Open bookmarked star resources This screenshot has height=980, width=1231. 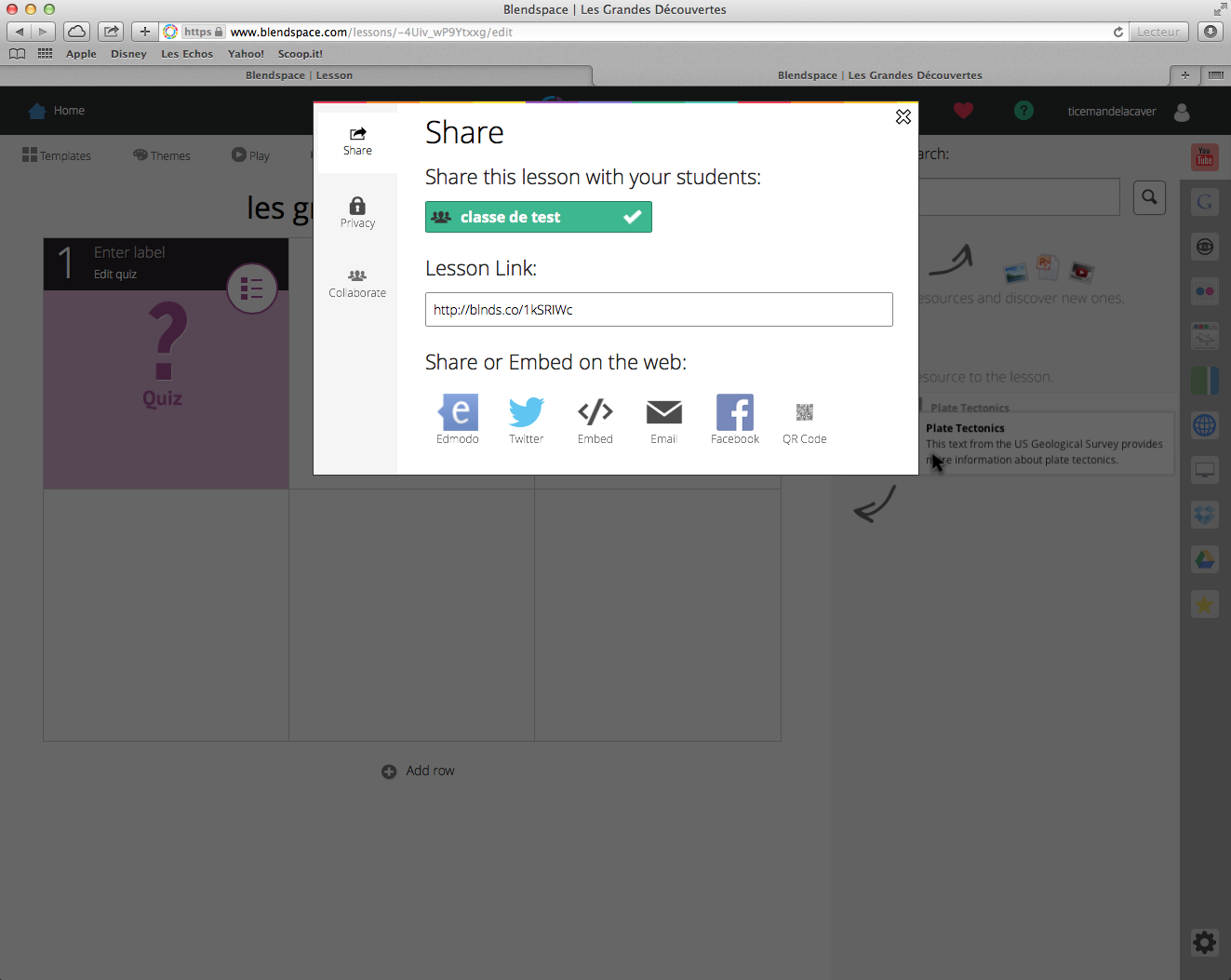pyautogui.click(x=1205, y=604)
